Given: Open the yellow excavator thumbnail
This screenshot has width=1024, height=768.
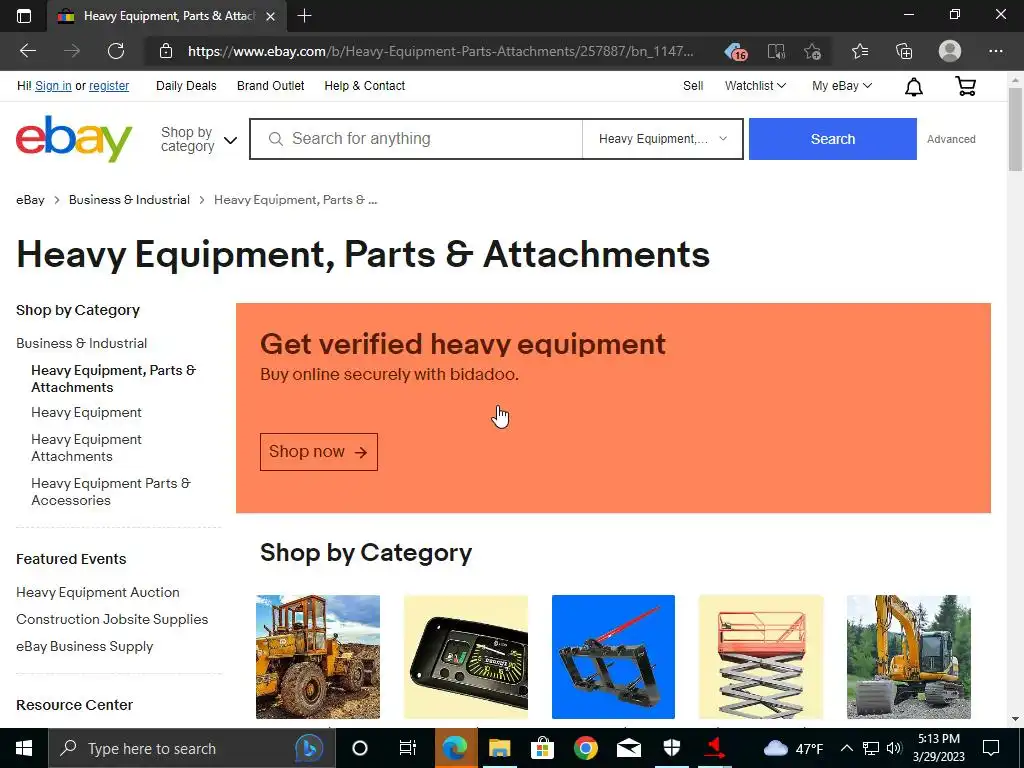Looking at the screenshot, I should click(x=908, y=657).
